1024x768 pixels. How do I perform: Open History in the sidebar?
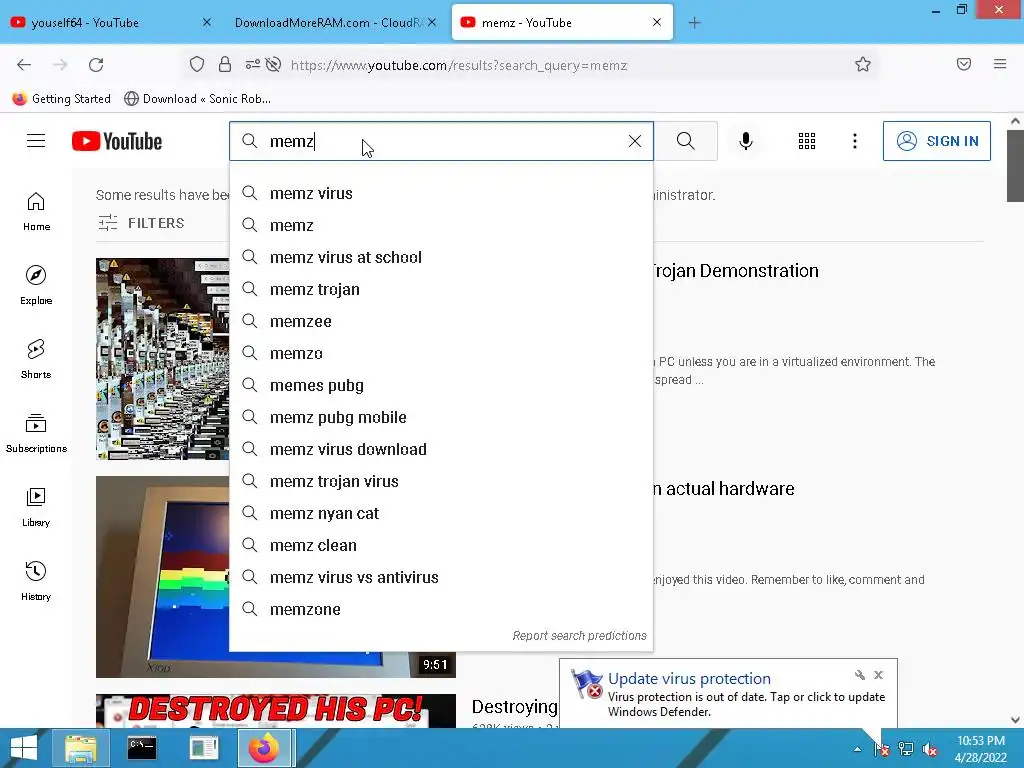(36, 581)
